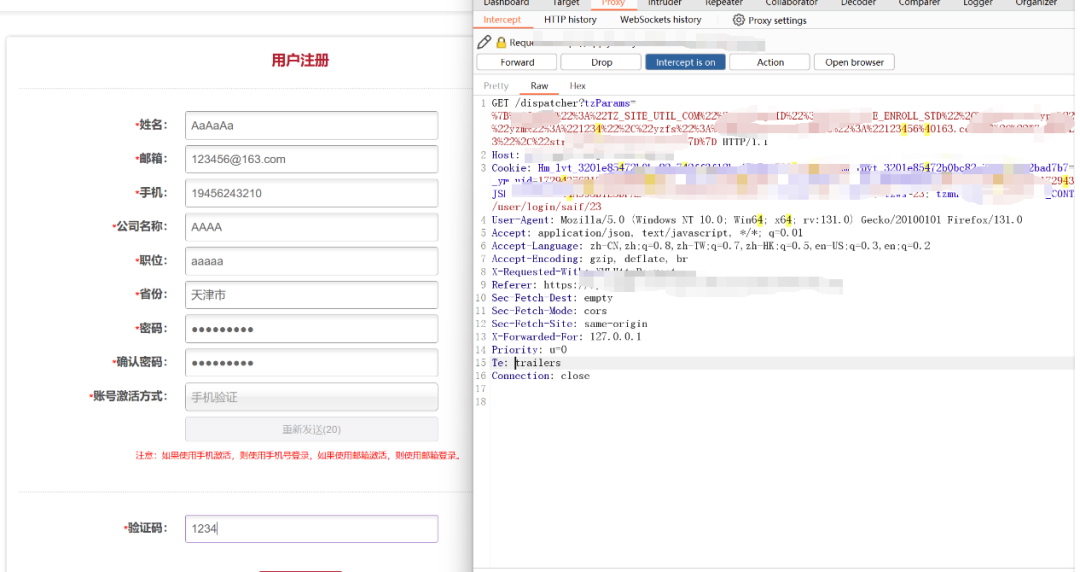Switch to the Target tab
This screenshot has height=572, width=1080.
pos(565,3)
